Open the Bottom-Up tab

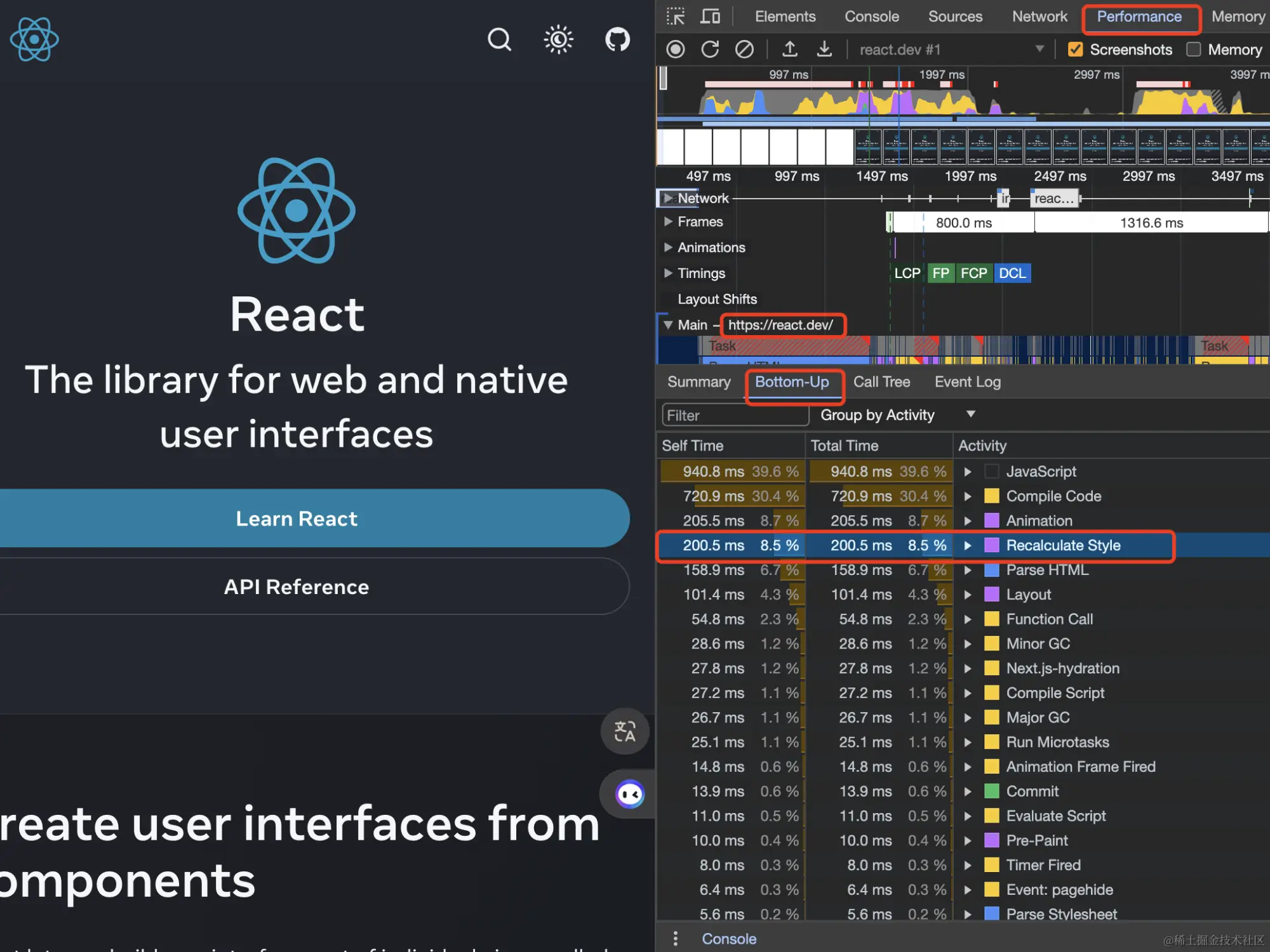[x=792, y=382]
